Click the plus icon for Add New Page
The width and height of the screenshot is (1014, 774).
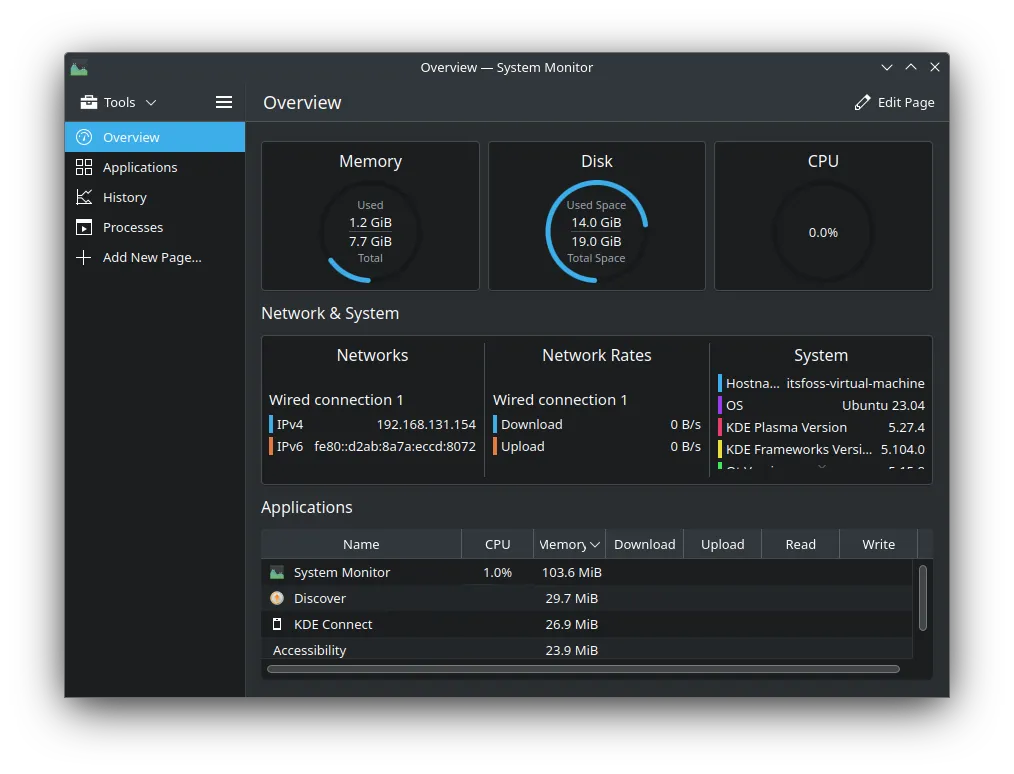click(x=84, y=257)
